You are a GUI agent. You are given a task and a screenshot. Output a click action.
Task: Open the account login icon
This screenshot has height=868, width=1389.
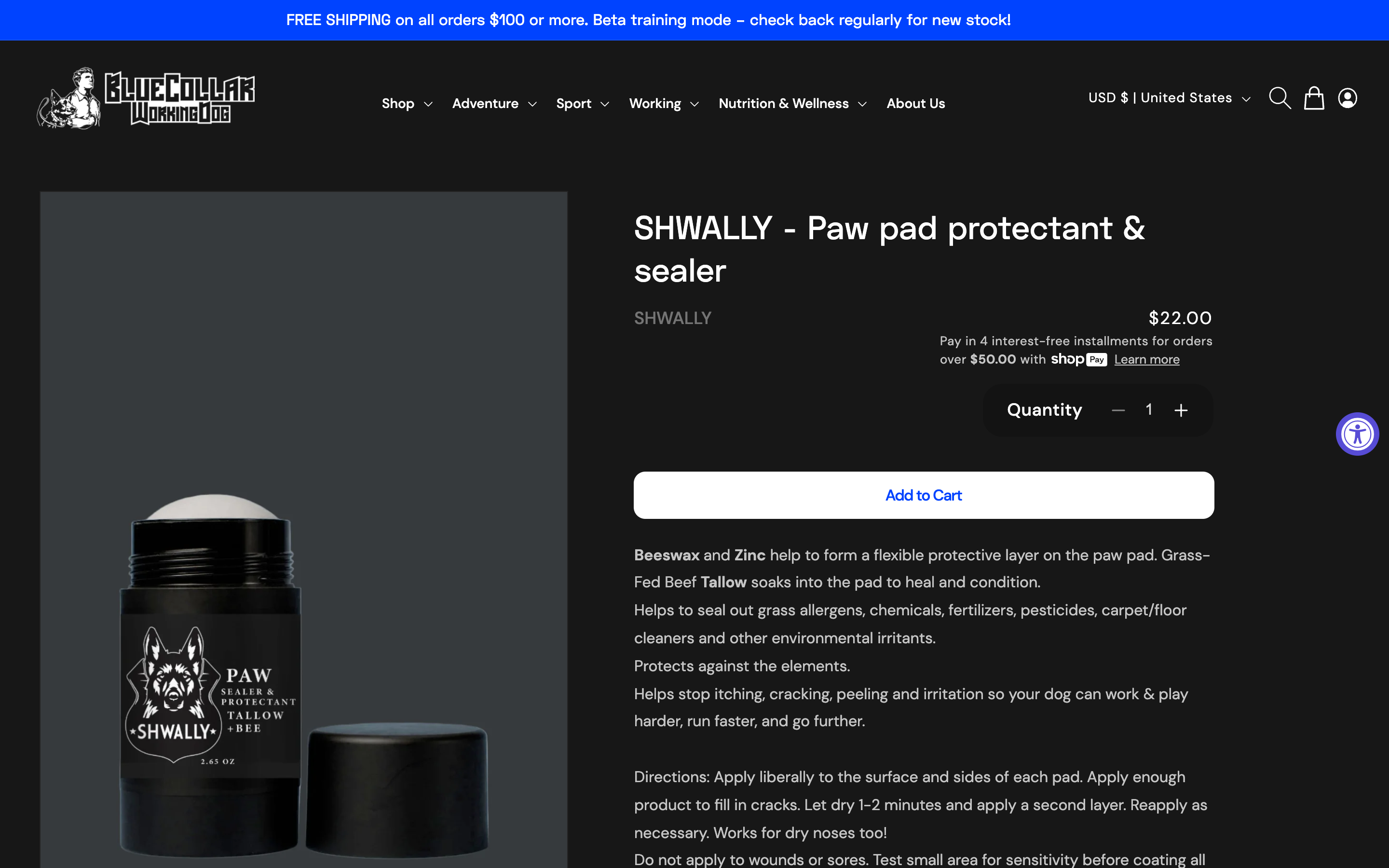point(1348,98)
